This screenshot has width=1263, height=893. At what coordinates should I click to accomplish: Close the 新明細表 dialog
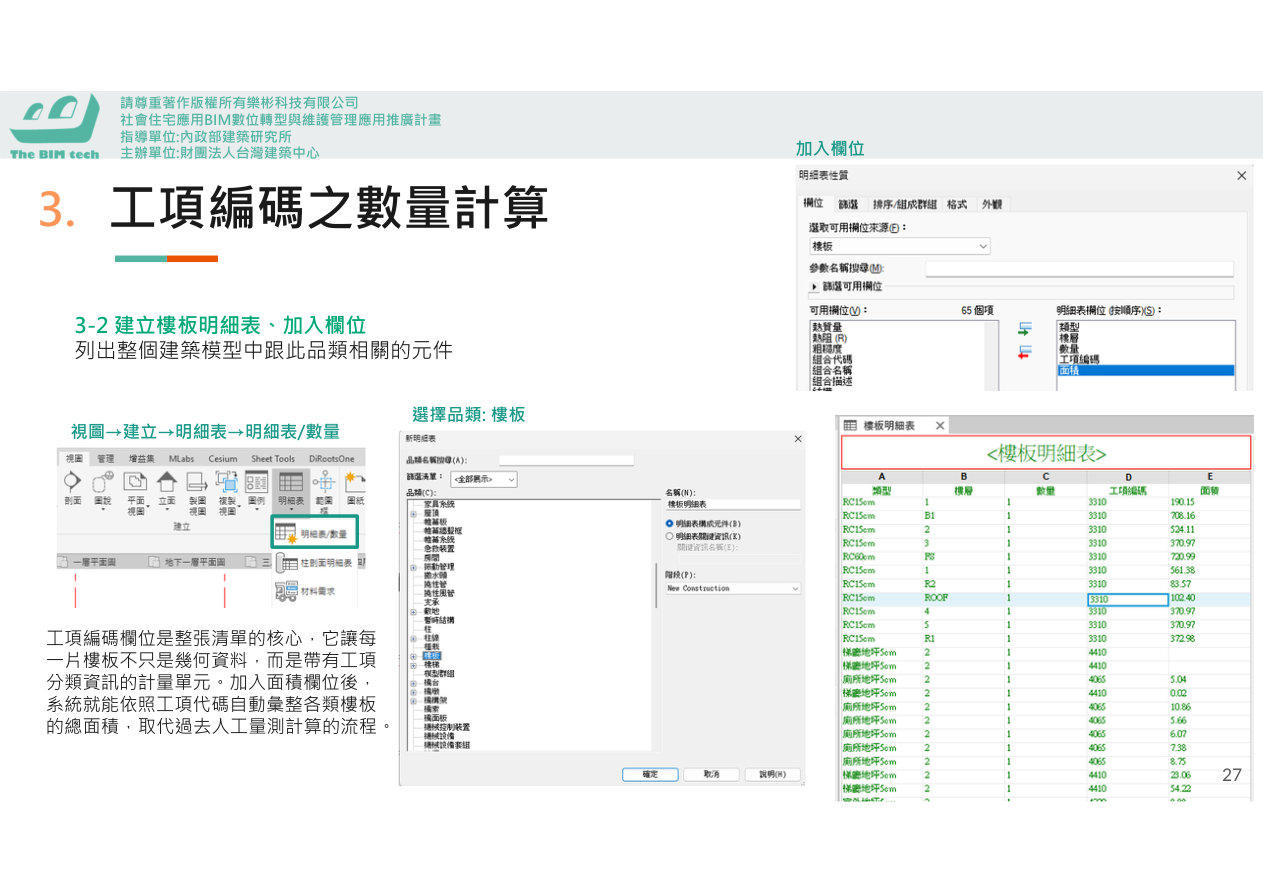797,439
